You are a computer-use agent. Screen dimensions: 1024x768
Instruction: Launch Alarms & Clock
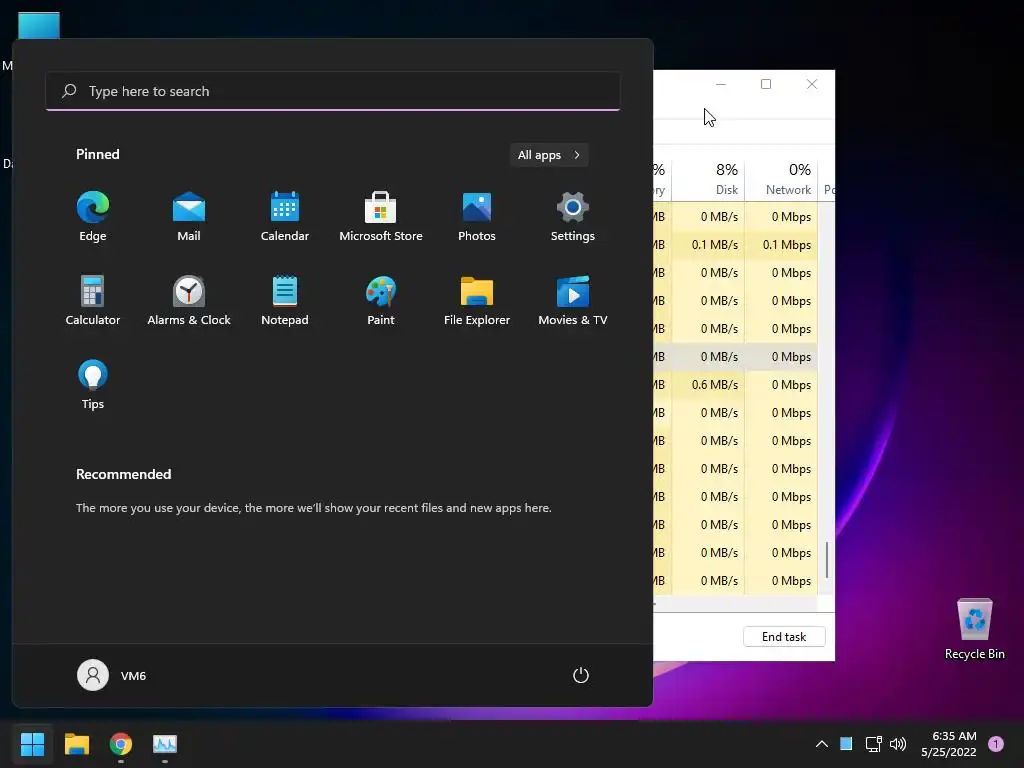point(189,301)
